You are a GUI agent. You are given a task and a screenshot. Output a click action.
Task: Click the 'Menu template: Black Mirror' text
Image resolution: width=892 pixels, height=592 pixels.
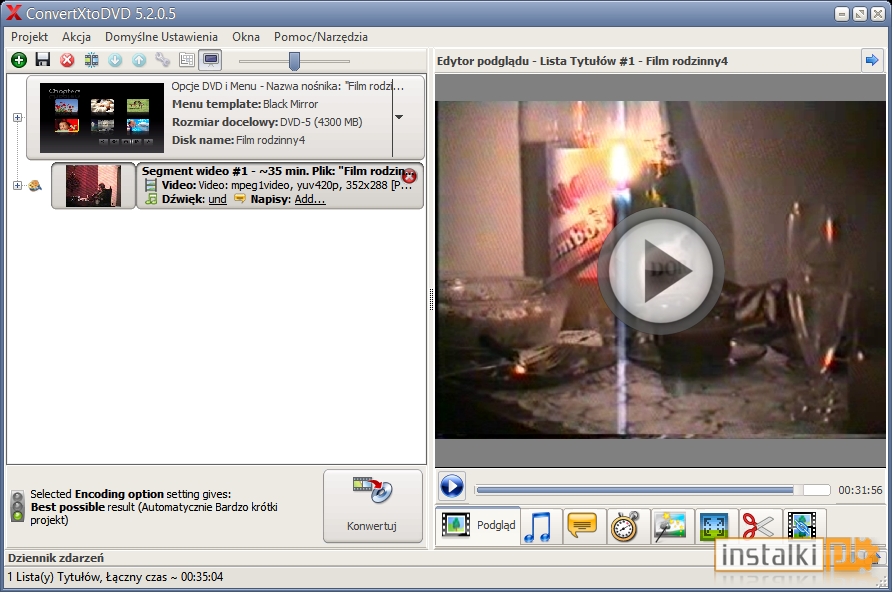pyautogui.click(x=245, y=104)
